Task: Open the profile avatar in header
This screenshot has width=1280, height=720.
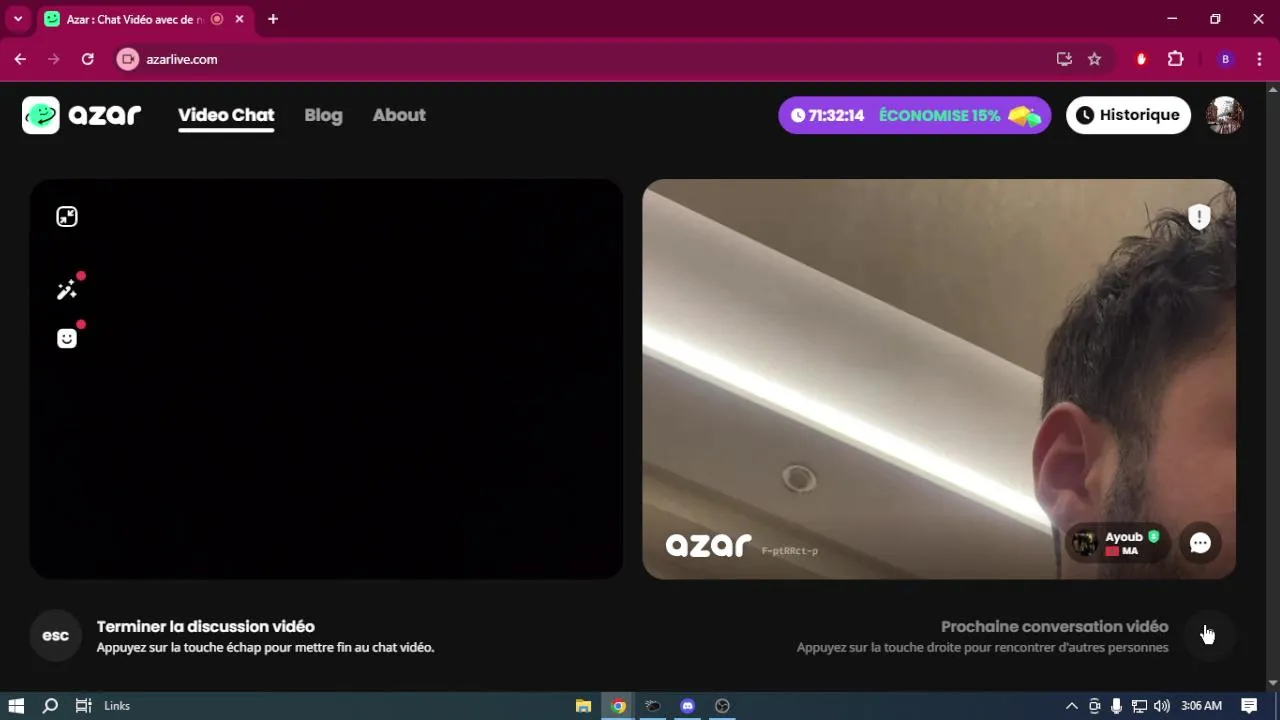Action: pos(1224,115)
